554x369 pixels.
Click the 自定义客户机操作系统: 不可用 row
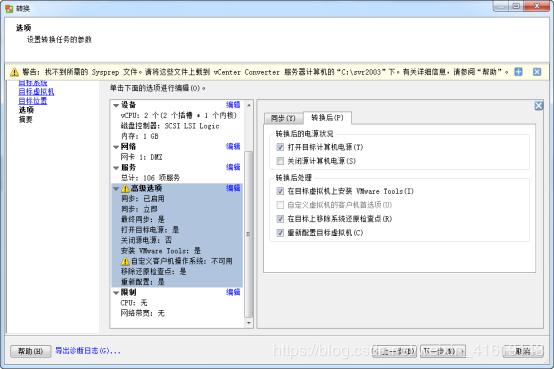[x=177, y=261]
